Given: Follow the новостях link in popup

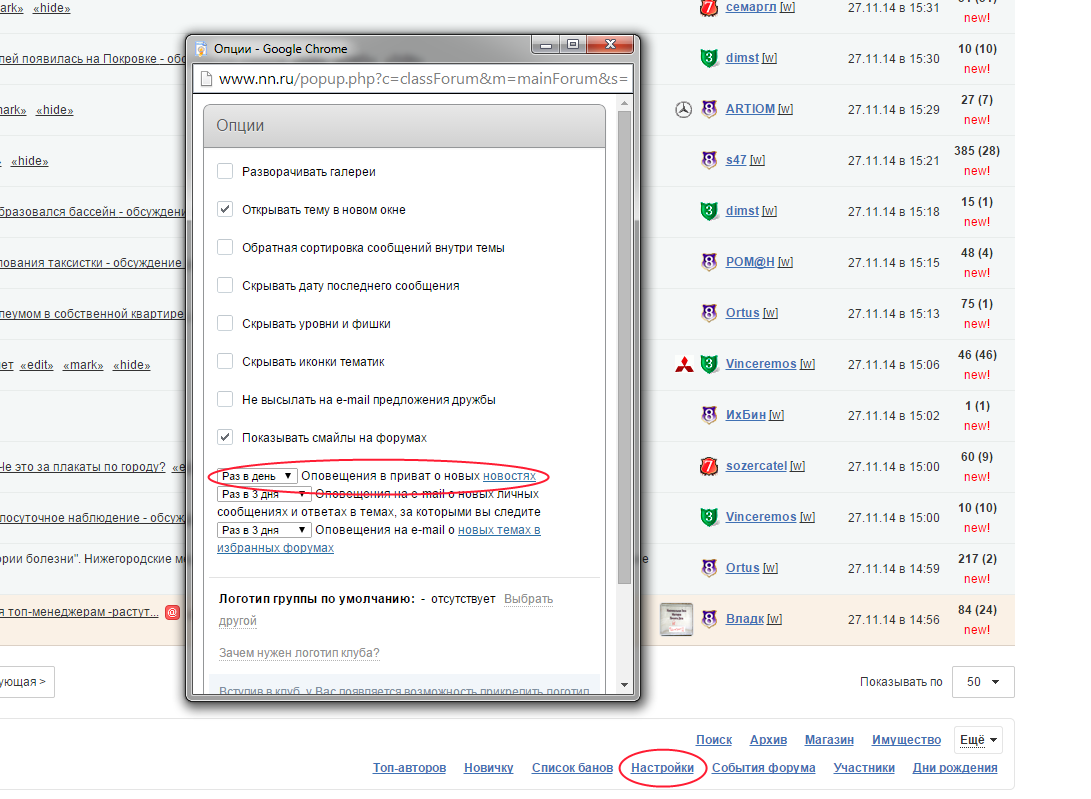Looking at the screenshot, I should coord(509,476).
